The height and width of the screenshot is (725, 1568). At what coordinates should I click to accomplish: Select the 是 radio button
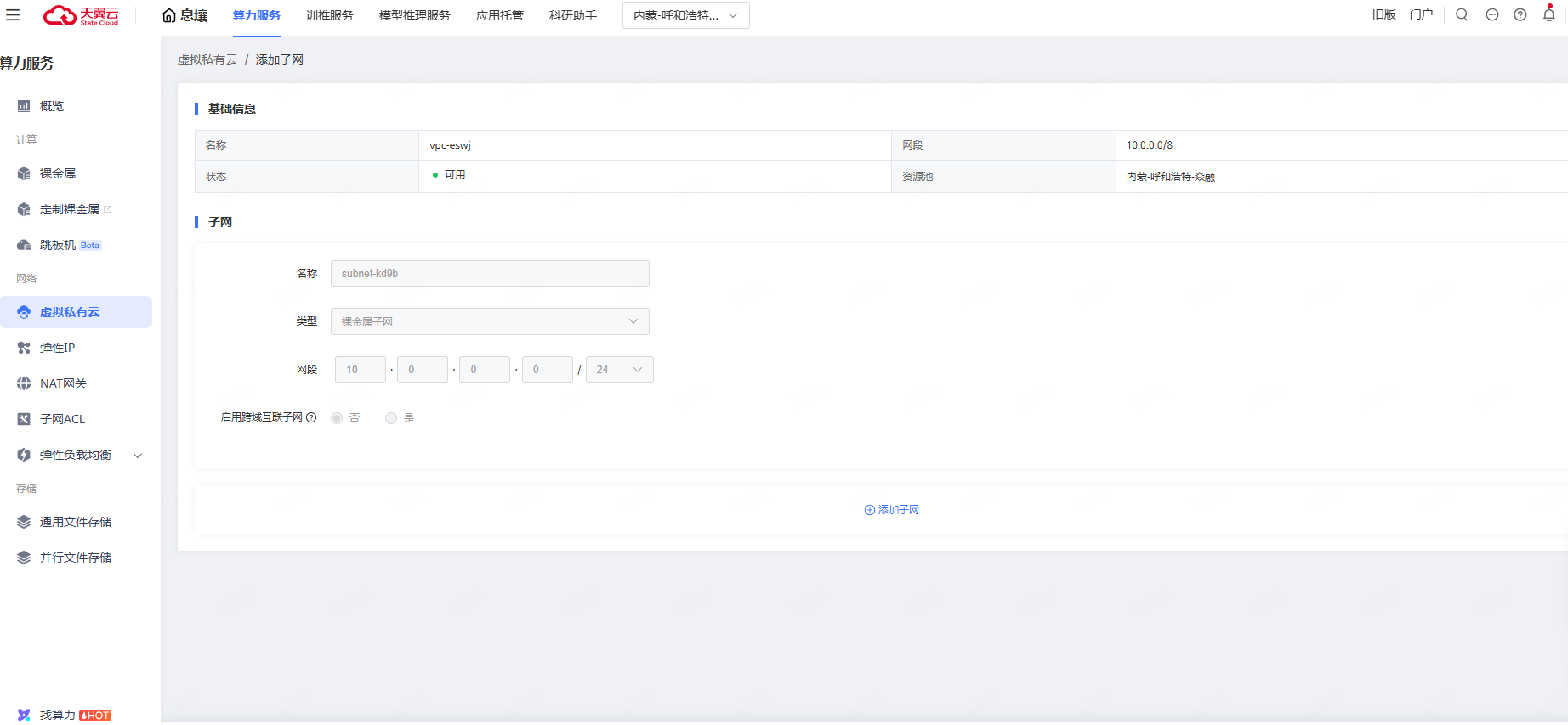[391, 418]
